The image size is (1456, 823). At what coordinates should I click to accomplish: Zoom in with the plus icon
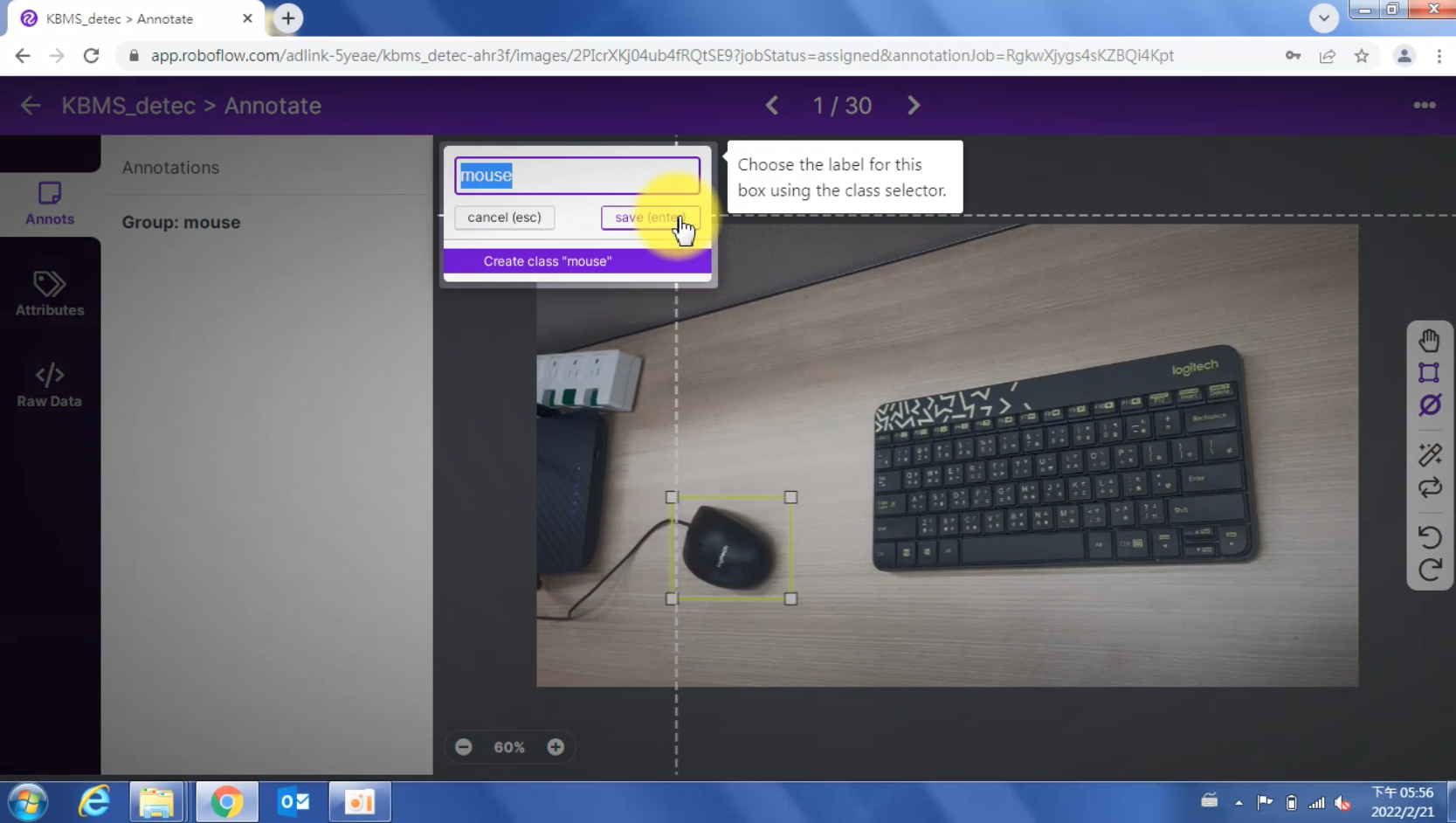point(555,747)
